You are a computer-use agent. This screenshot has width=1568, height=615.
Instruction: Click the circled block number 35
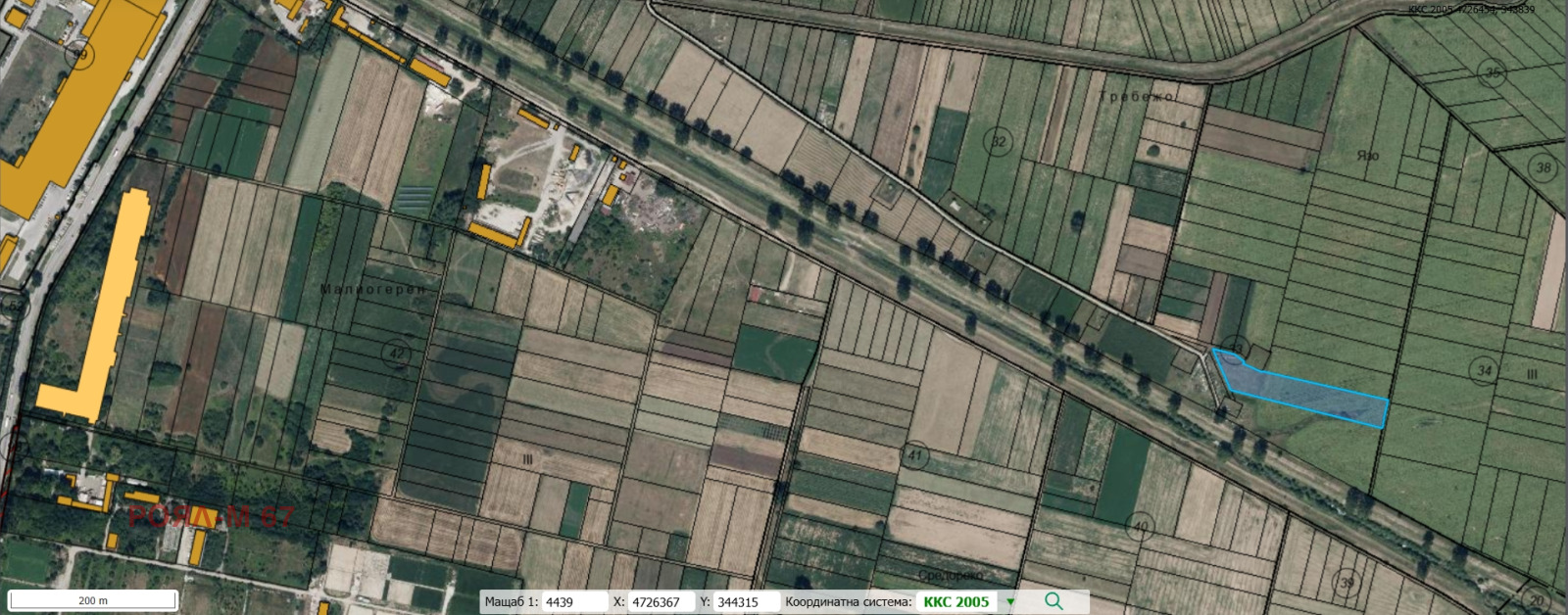(x=1492, y=72)
